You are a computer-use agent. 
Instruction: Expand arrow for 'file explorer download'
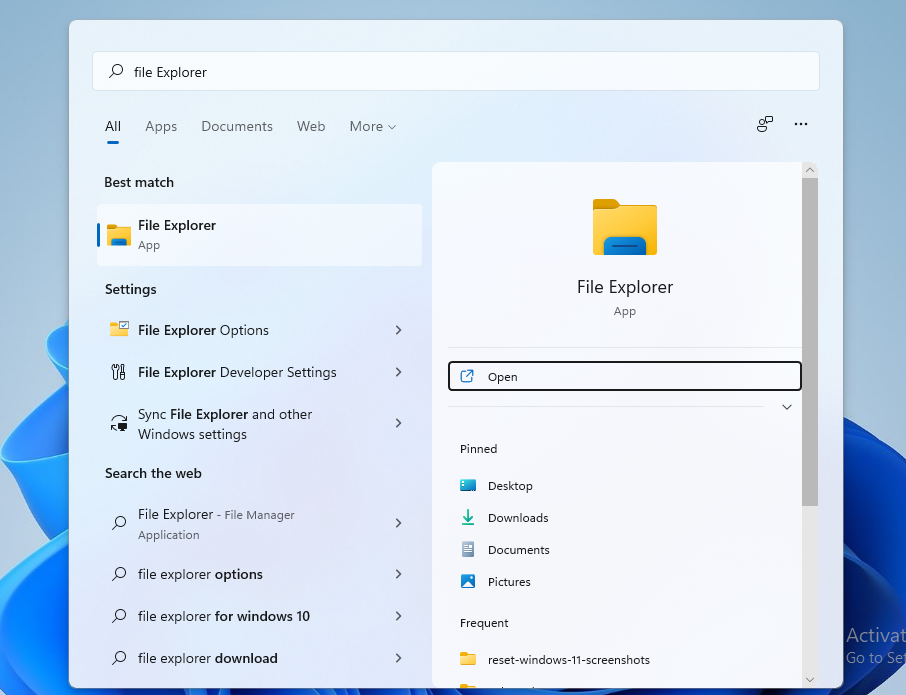[398, 658]
